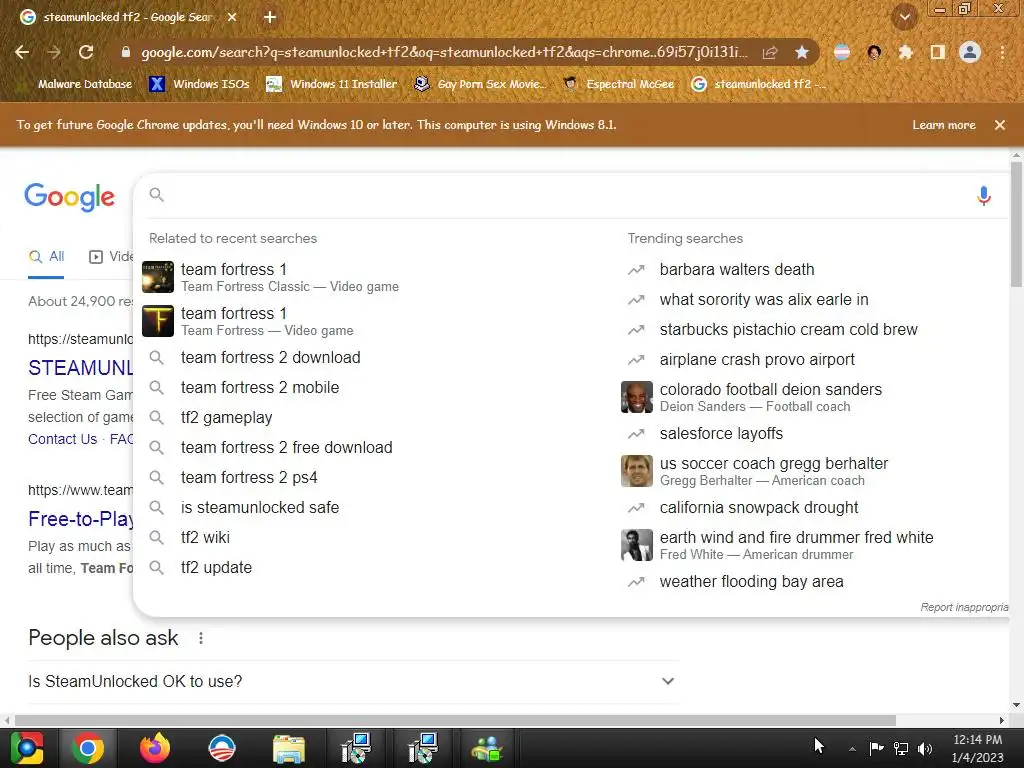Click the face avatar extension icon
This screenshot has height=768, width=1024.
tap(874, 52)
